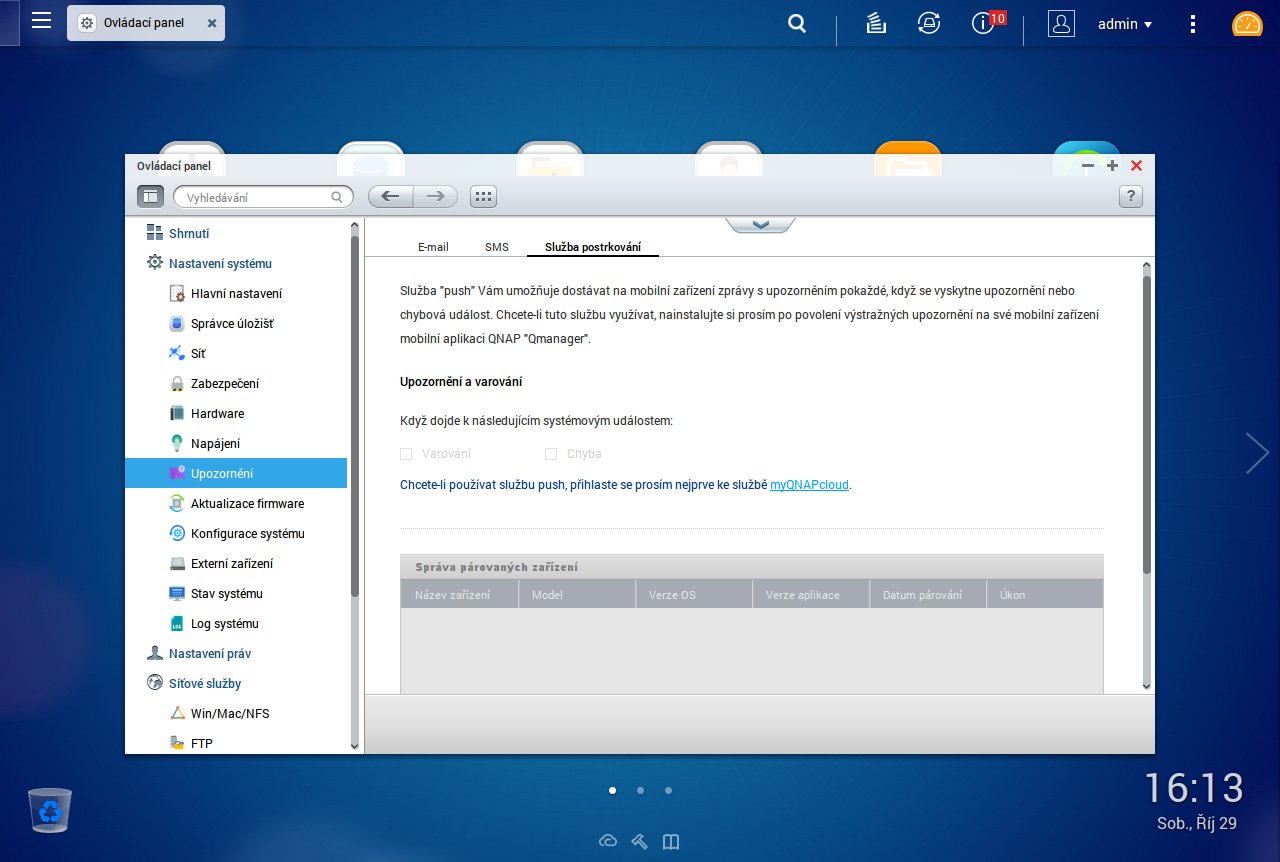
Task: Click the grid view icon in toolbar
Action: (x=484, y=197)
